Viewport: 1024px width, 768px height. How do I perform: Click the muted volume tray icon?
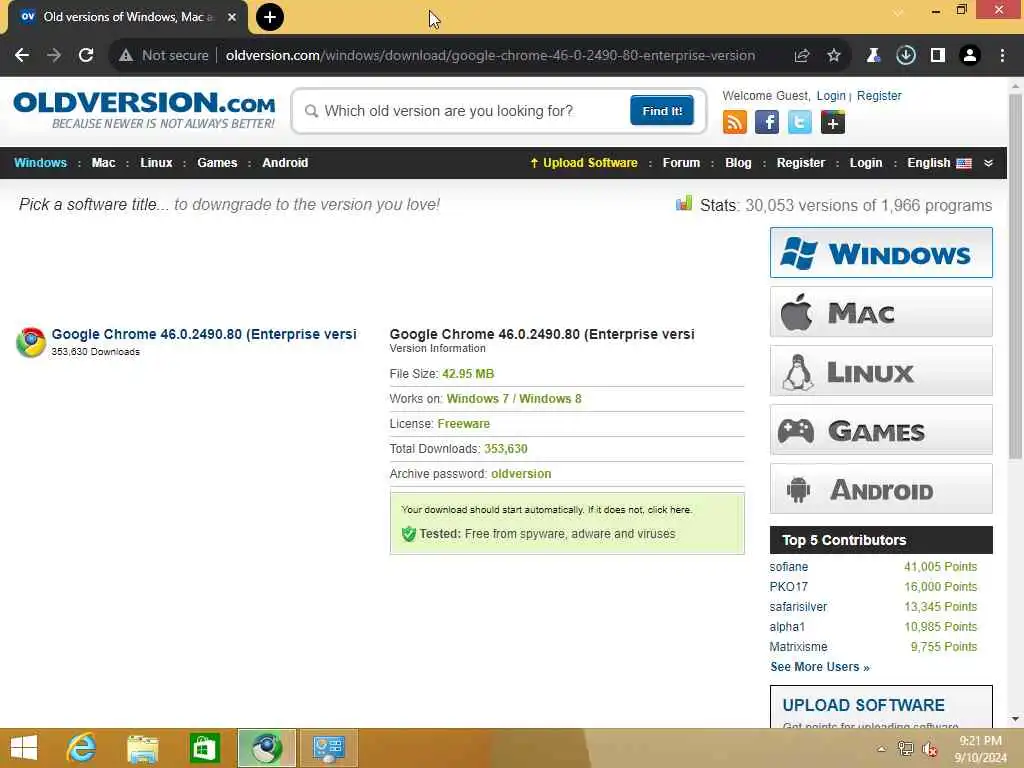tap(929, 749)
